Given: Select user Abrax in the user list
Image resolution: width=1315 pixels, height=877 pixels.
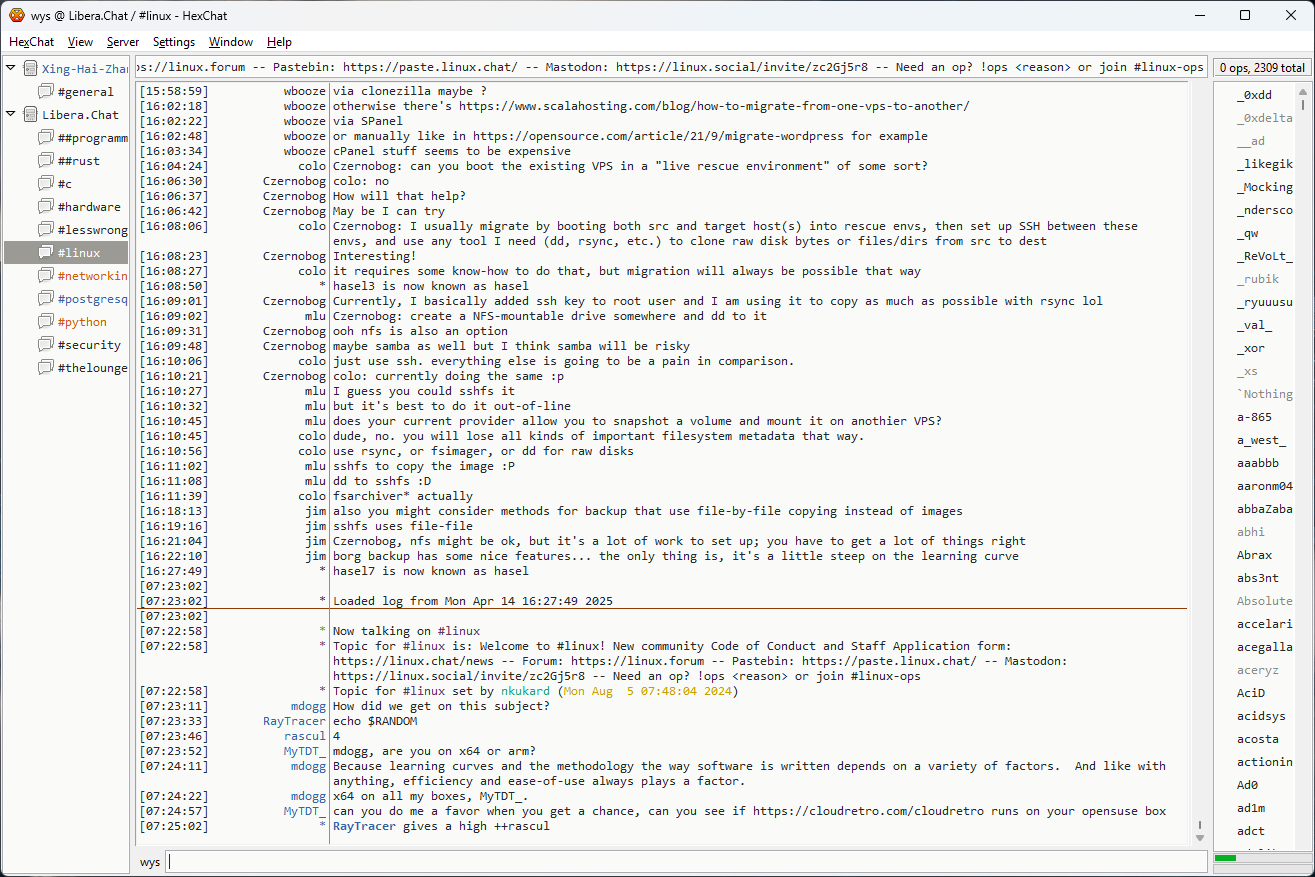Looking at the screenshot, I should pyautogui.click(x=1254, y=555).
